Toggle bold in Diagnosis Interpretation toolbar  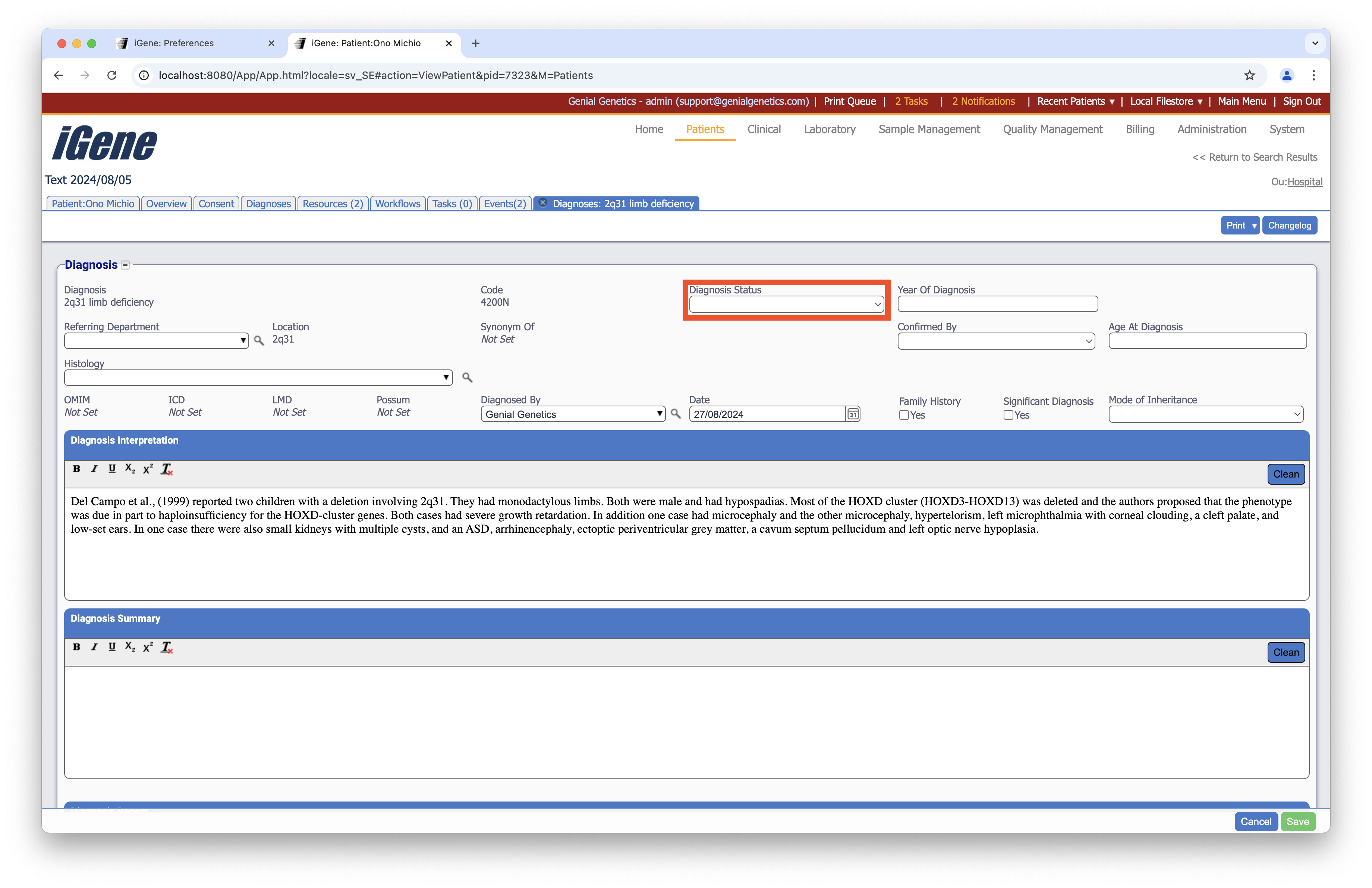pyautogui.click(x=76, y=469)
